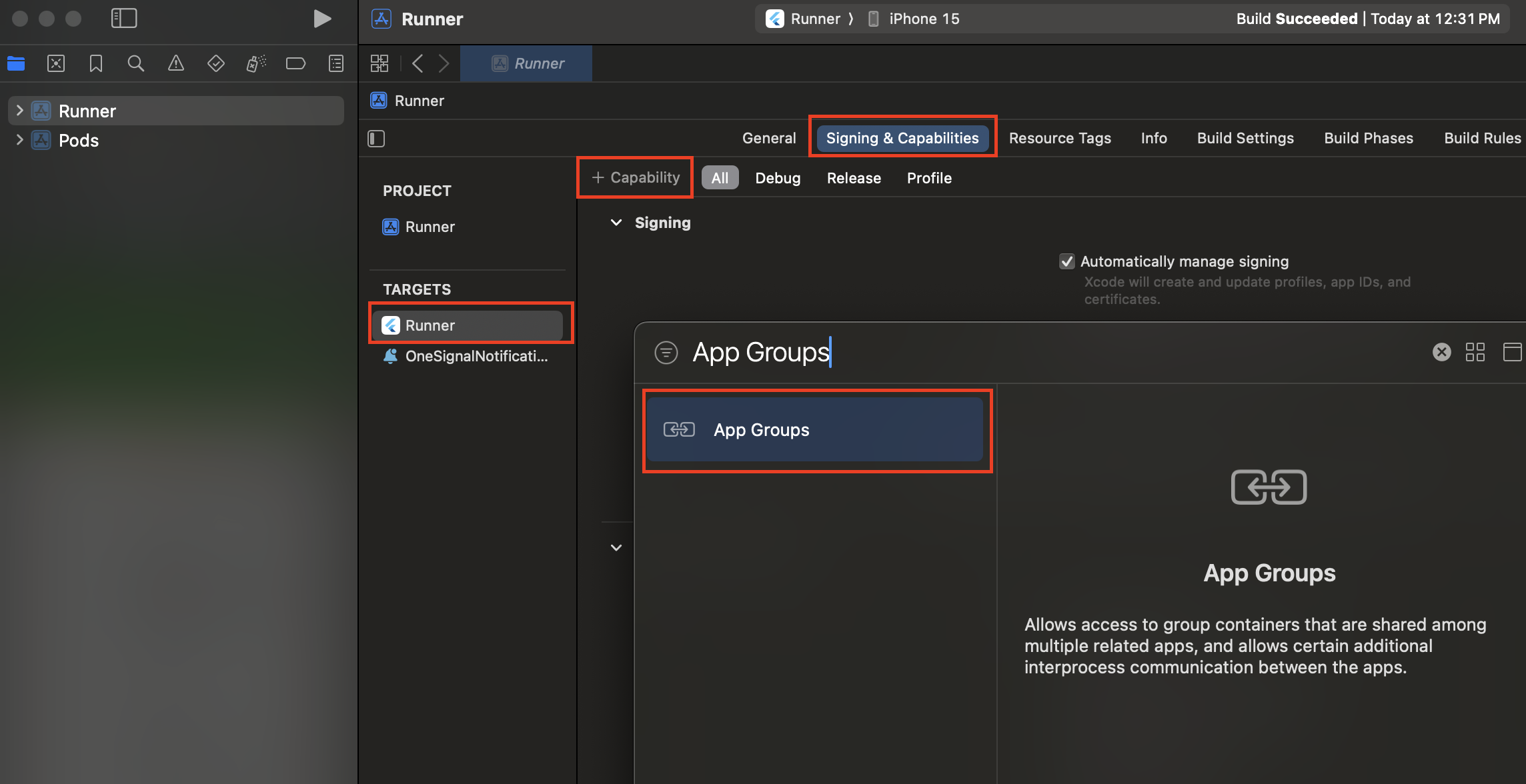1526x784 pixels.
Task: Switch to the Build Settings tab
Action: point(1245,138)
